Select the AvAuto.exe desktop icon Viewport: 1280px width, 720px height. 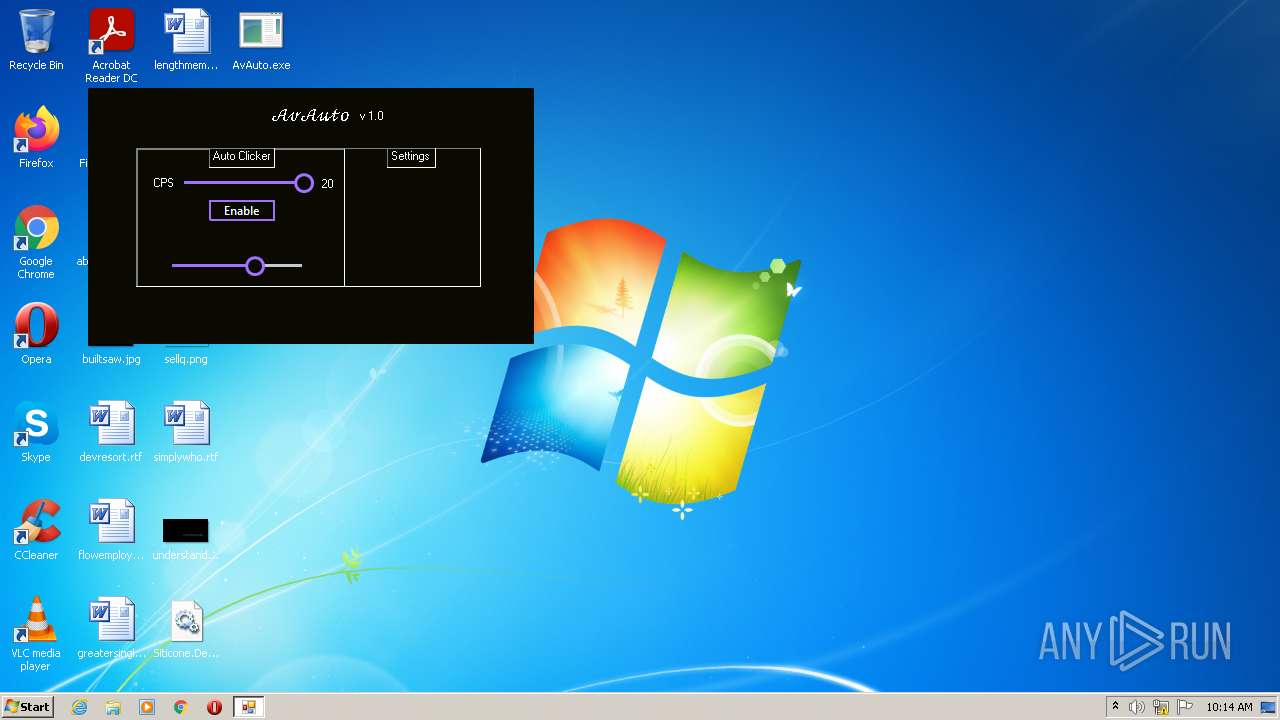[261, 40]
